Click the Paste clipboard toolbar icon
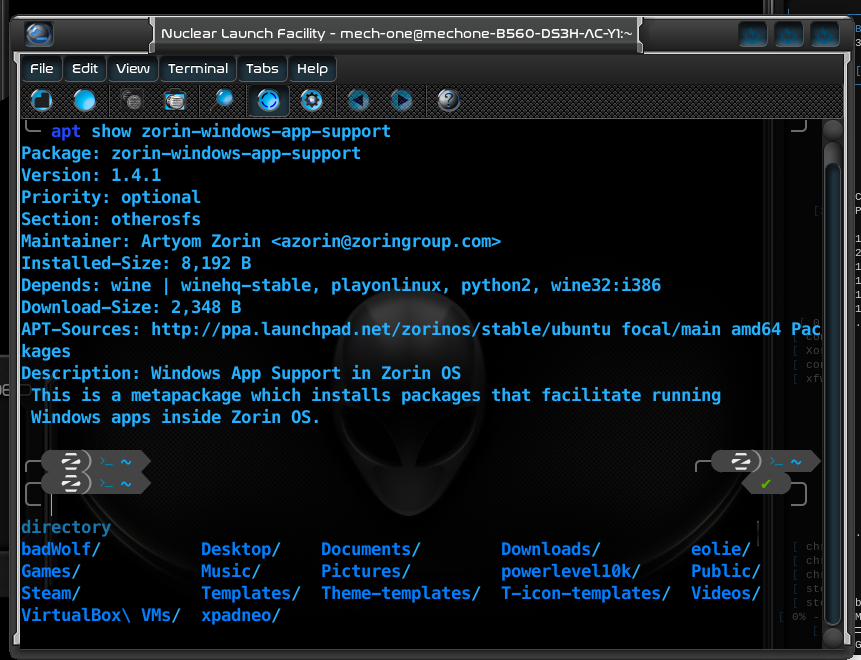 pos(175,100)
